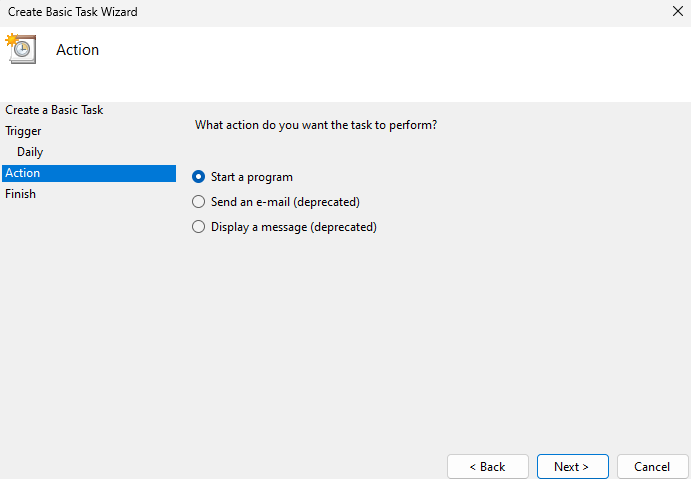The height and width of the screenshot is (479, 691).
Task: Pick the Display a message (deprecated) radio button
Action: click(198, 227)
